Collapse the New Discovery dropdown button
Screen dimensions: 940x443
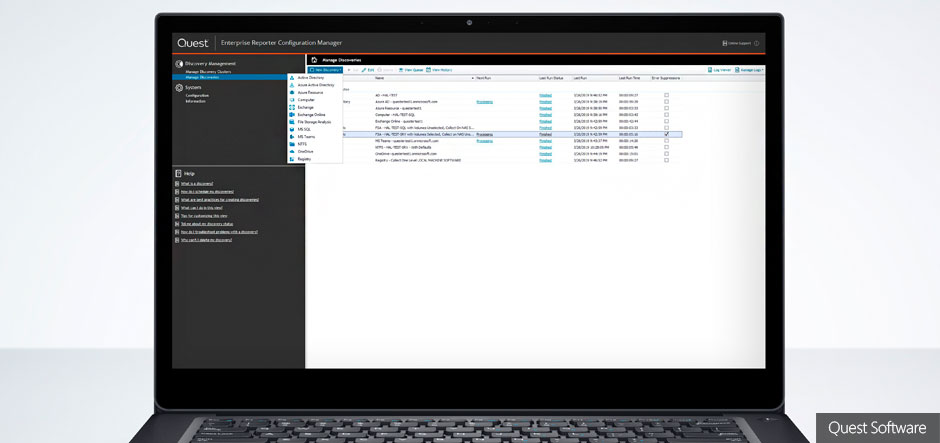(327, 70)
